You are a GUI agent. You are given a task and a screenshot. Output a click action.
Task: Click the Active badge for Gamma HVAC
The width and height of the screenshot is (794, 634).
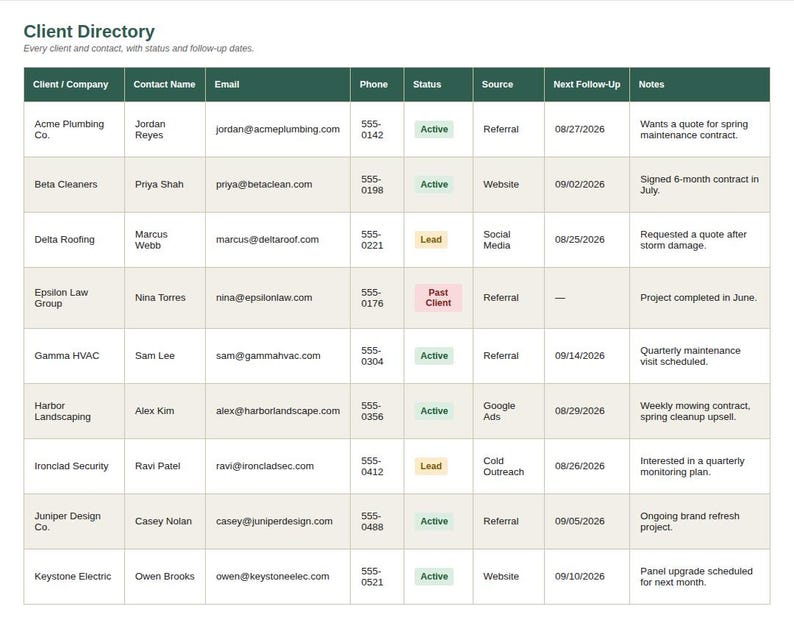tap(434, 356)
